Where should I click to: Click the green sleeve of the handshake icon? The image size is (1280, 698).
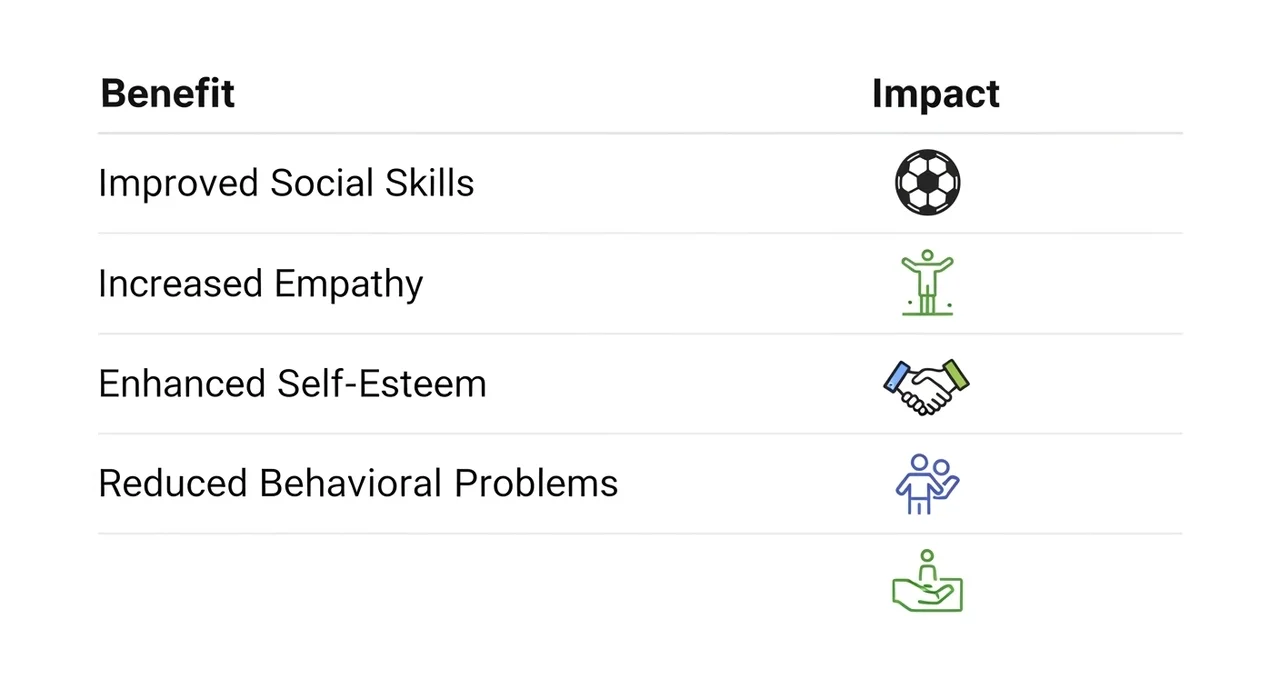956,375
